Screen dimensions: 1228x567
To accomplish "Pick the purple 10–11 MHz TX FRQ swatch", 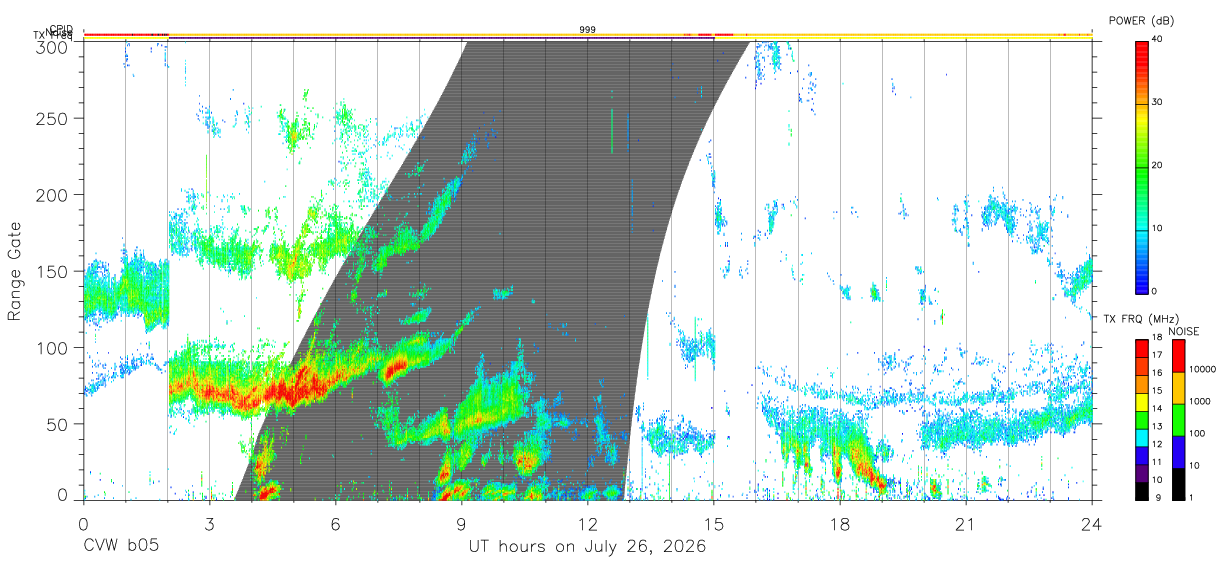I will [1141, 474].
